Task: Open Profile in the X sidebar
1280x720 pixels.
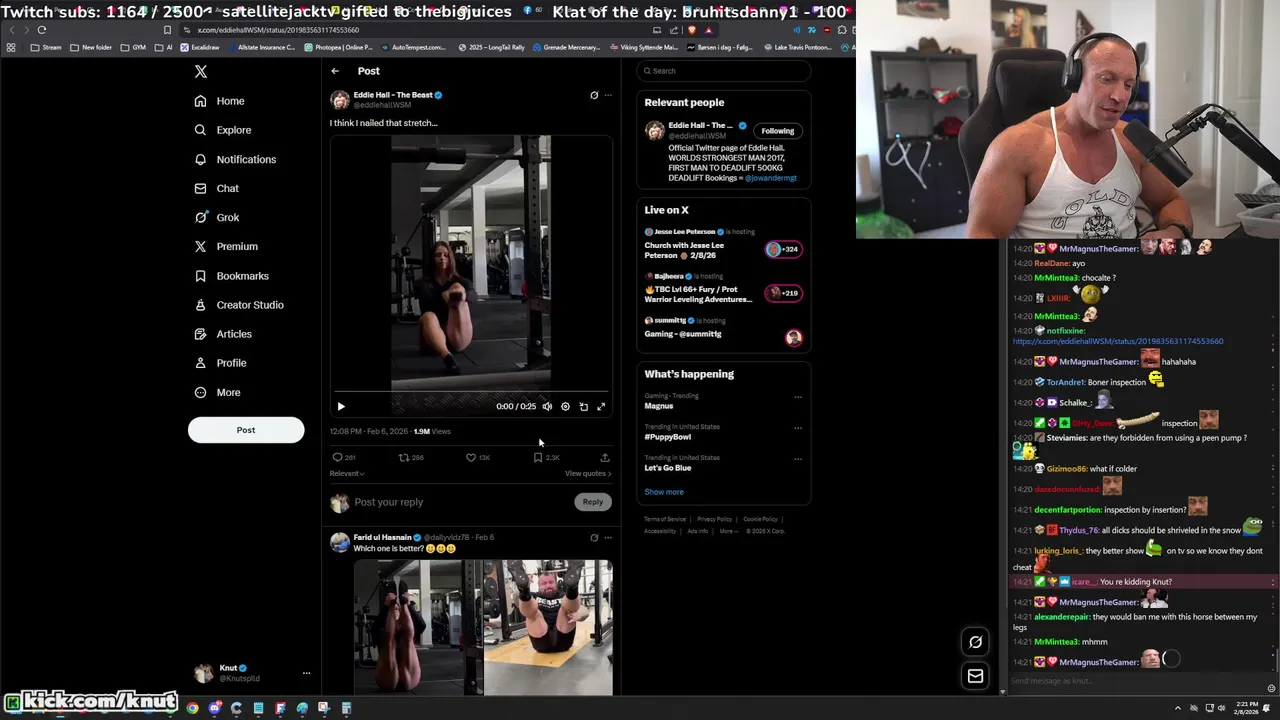Action: click(x=220, y=363)
